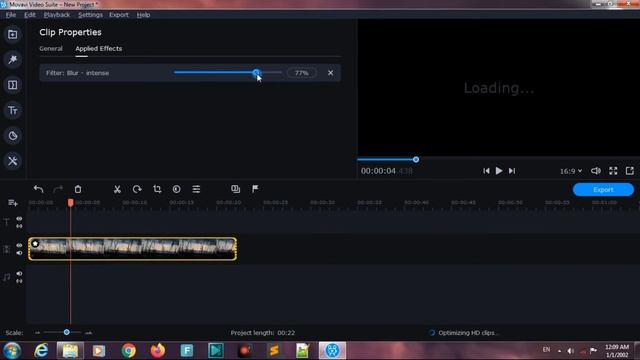Screen dimensions: 640x360
Task: Toggle title track link icon
Action: tap(19, 226)
